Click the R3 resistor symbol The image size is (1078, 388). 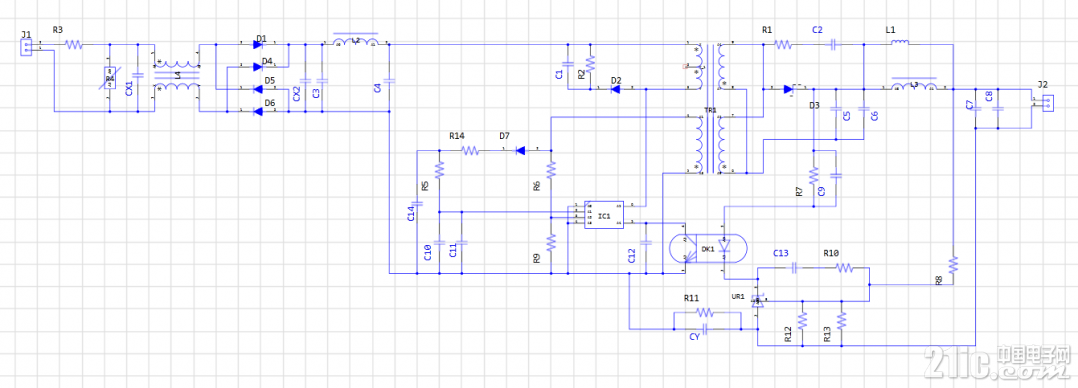74,45
